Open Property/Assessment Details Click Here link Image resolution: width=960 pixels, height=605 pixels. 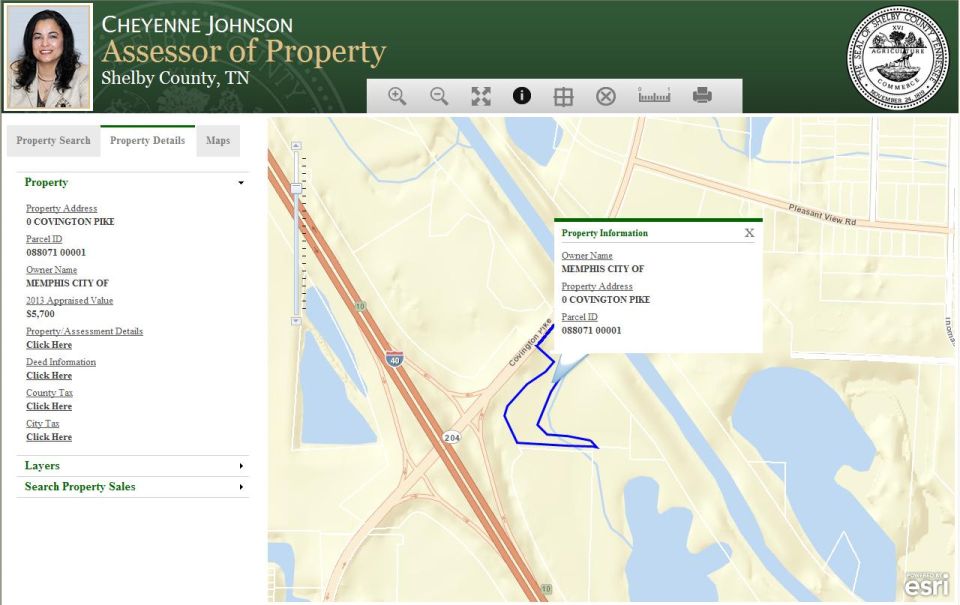pyautogui.click(x=49, y=345)
